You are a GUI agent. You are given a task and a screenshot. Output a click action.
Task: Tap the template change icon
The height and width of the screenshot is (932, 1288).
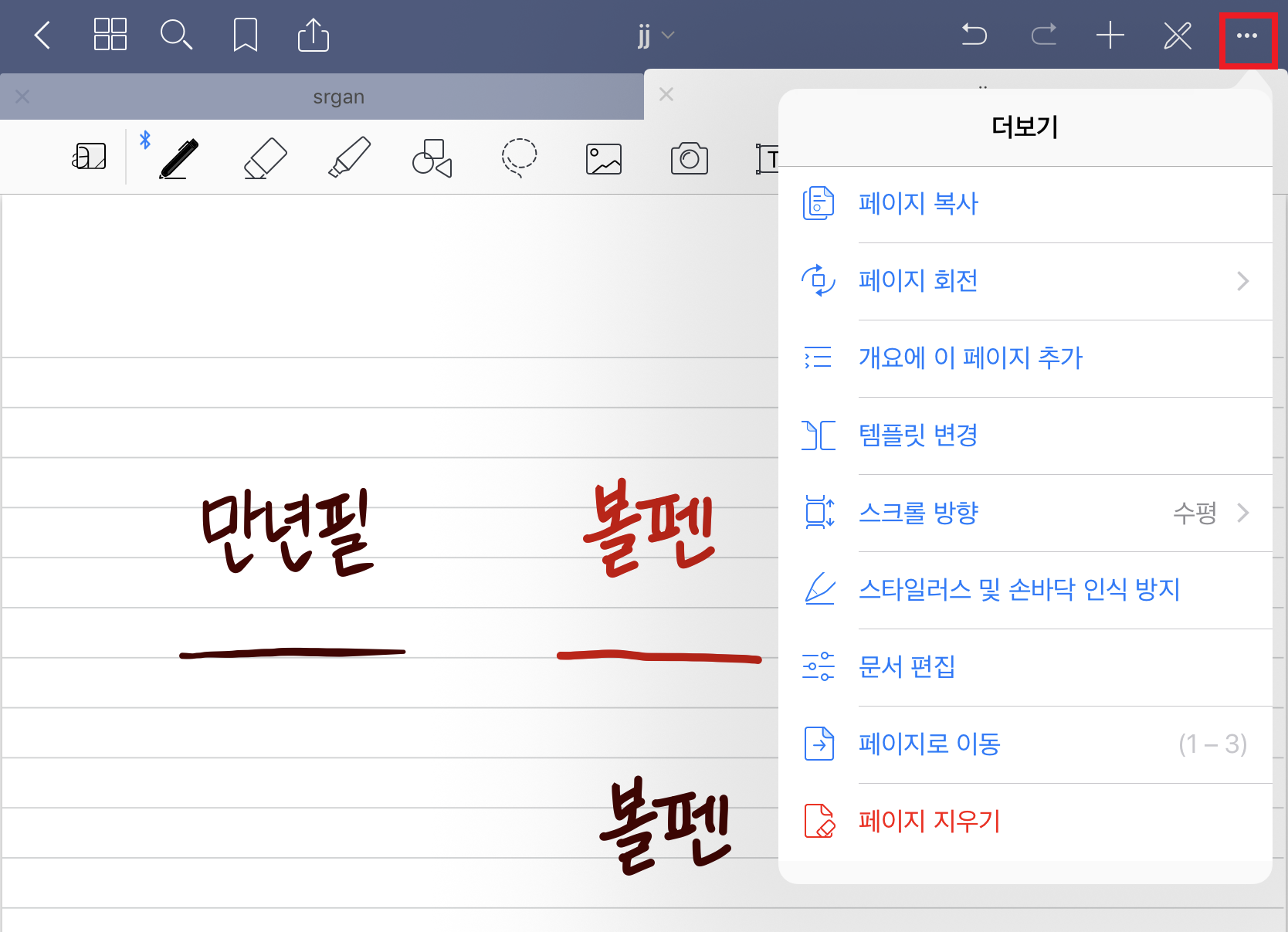819,435
